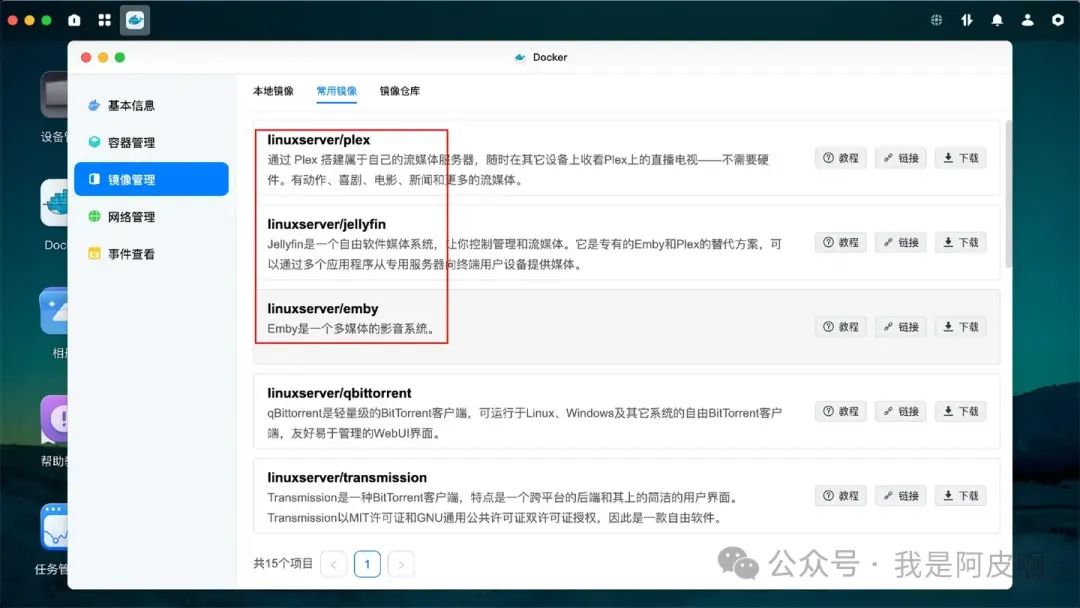The height and width of the screenshot is (608, 1080).
Task: Open the user account icon
Action: tap(1027, 20)
